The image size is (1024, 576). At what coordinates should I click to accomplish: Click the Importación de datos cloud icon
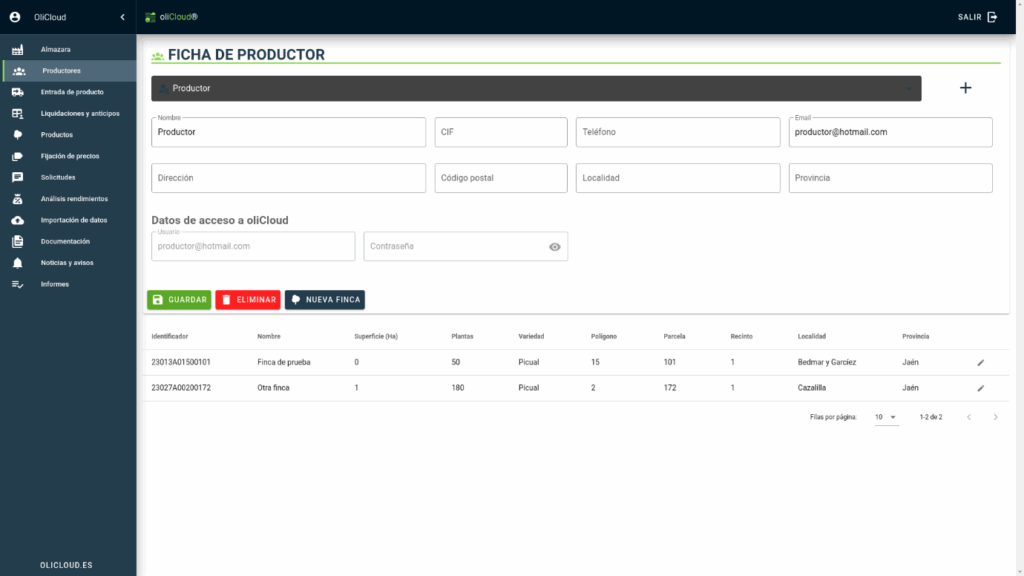pos(17,220)
